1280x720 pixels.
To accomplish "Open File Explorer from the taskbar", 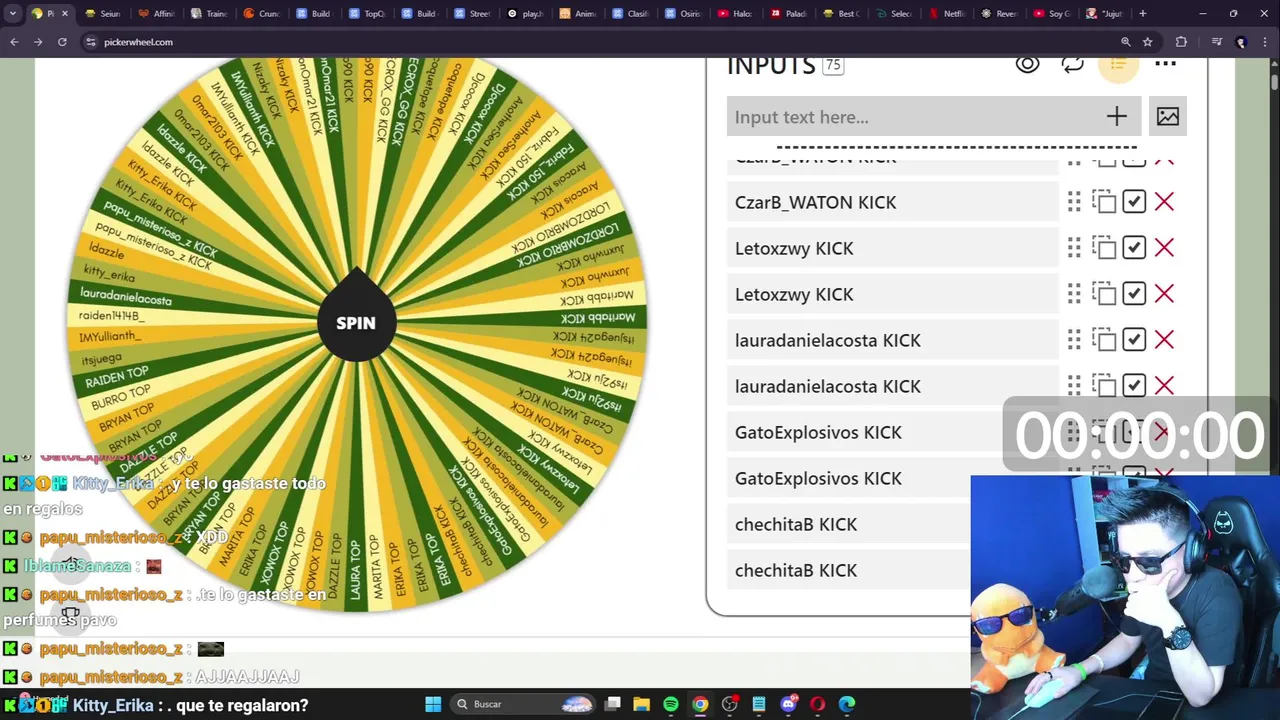I will click(x=642, y=704).
